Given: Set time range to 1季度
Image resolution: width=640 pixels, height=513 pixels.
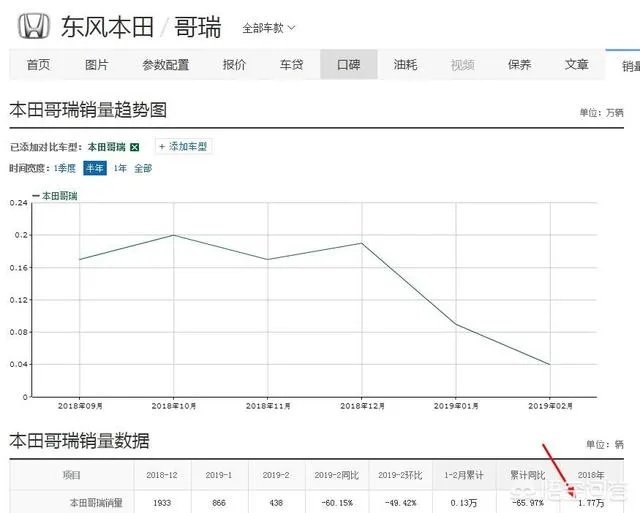Looking at the screenshot, I should tap(65, 168).
